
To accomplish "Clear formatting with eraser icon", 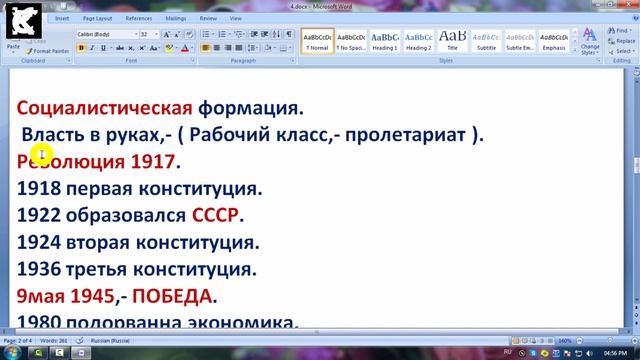I will point(189,35).
